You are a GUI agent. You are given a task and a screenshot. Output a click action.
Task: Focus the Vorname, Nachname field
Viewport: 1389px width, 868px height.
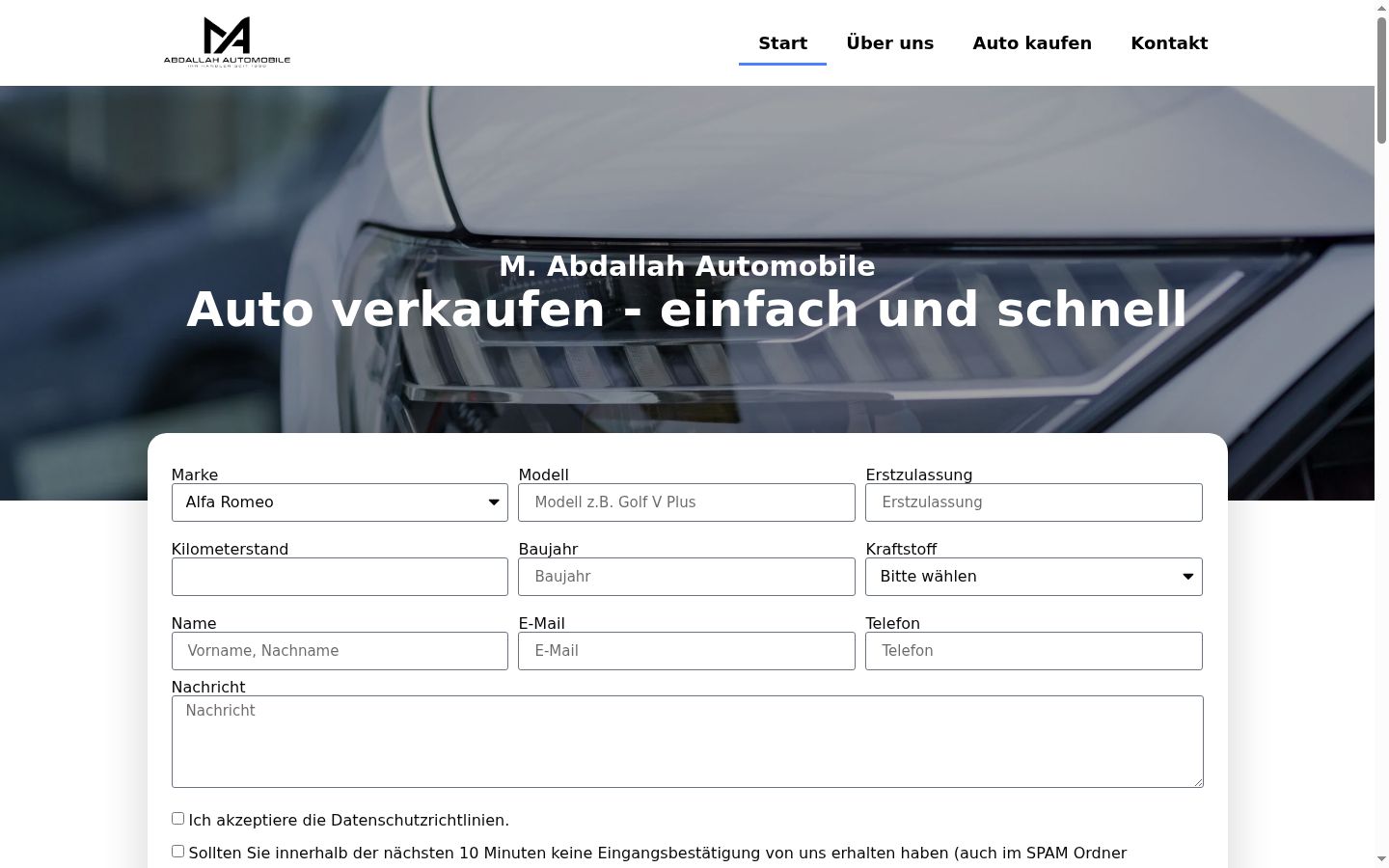(x=340, y=651)
